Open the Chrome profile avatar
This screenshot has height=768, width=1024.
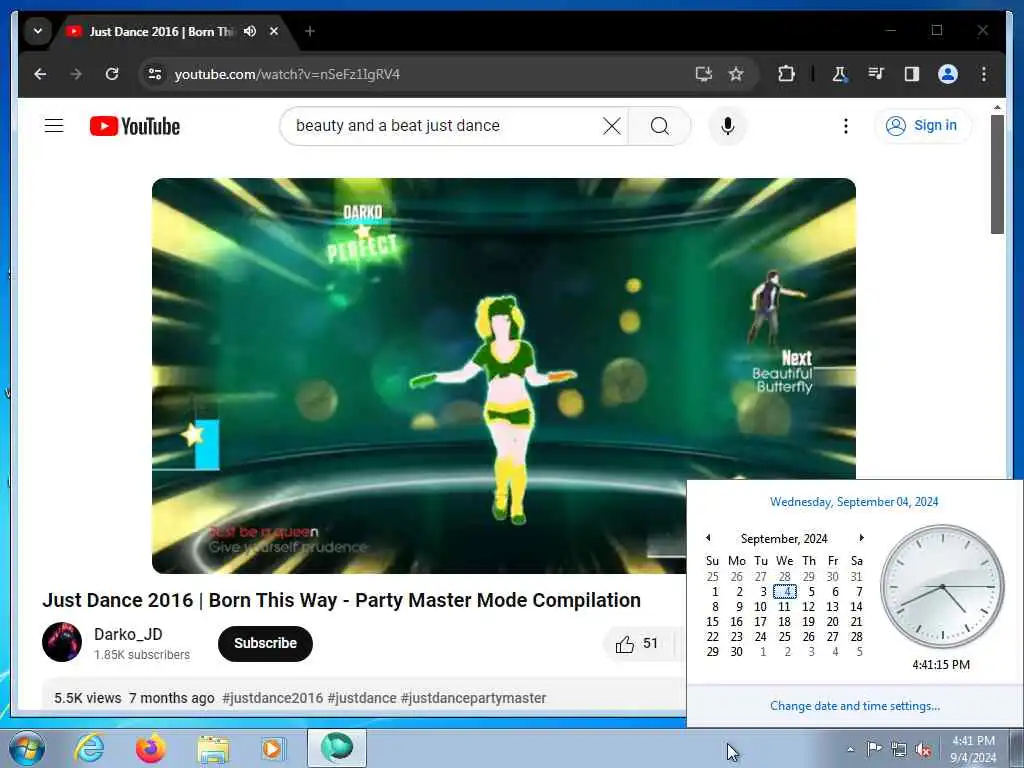click(948, 74)
